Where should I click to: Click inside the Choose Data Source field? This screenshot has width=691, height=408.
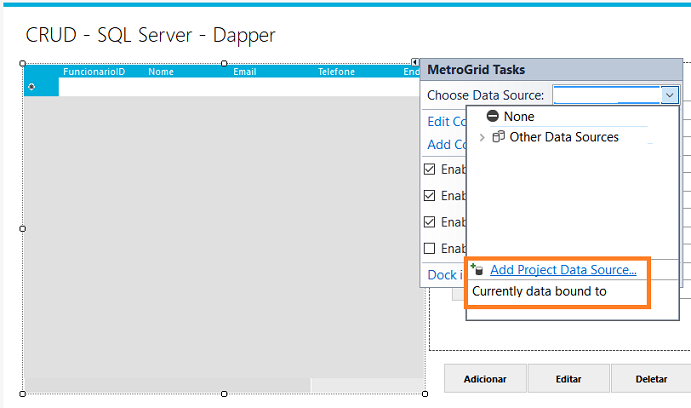(x=607, y=95)
